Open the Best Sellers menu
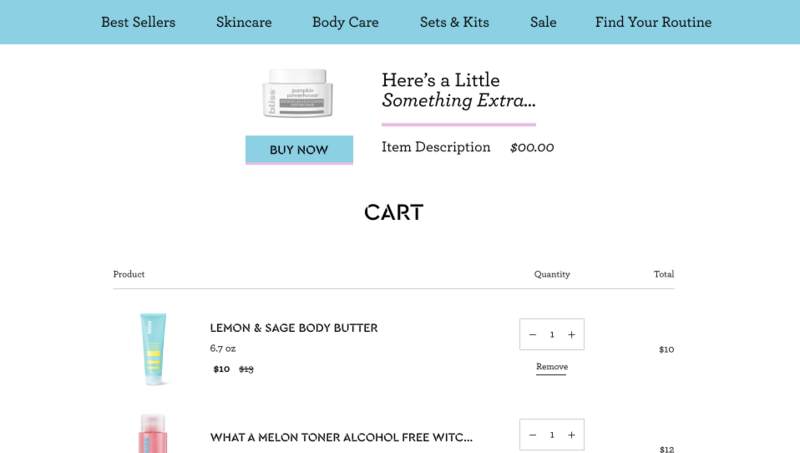800x453 pixels. click(x=138, y=22)
